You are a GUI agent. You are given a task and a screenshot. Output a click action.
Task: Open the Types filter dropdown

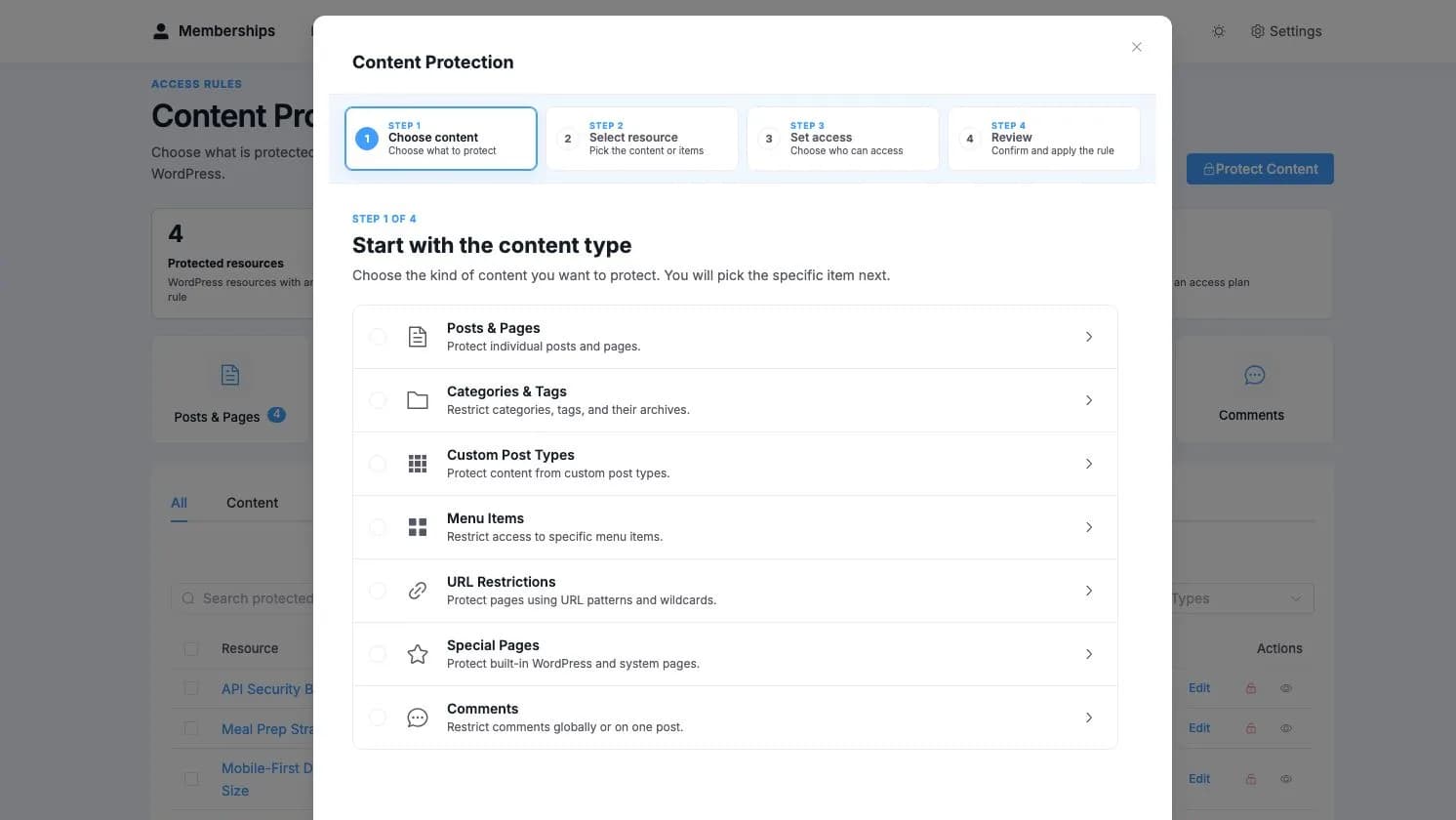pos(1242,598)
